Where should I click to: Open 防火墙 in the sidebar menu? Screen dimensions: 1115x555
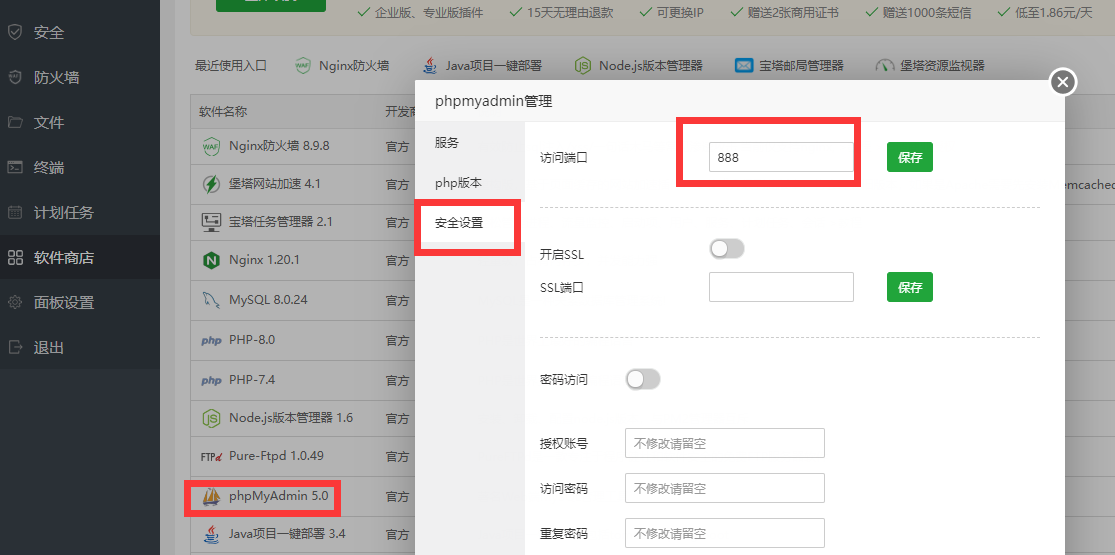point(56,78)
